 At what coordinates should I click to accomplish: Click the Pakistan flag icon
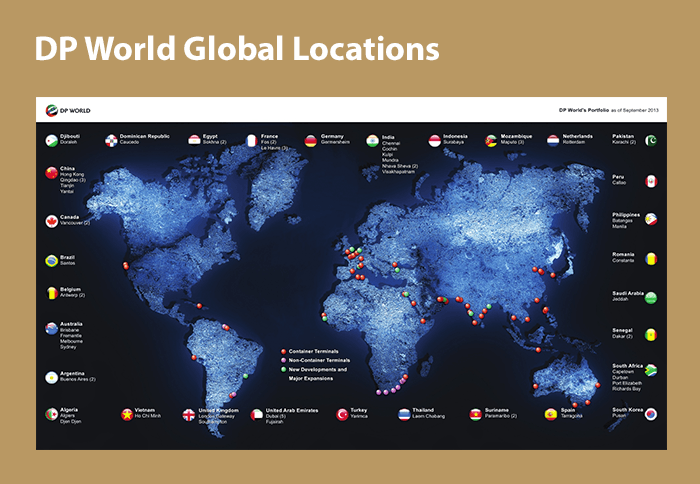[x=651, y=141]
